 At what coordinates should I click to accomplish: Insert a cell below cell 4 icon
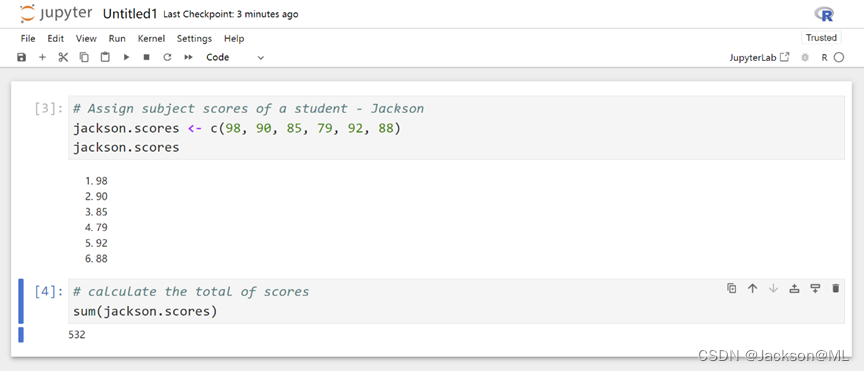click(x=815, y=288)
